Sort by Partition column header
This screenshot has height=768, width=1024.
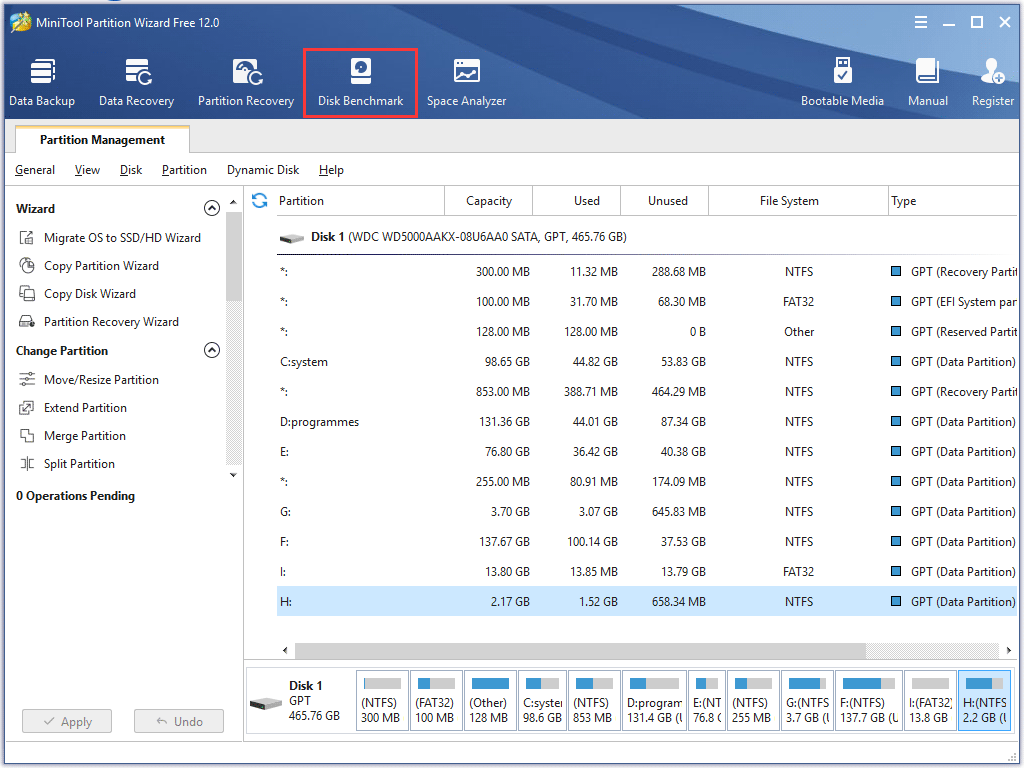coord(358,200)
